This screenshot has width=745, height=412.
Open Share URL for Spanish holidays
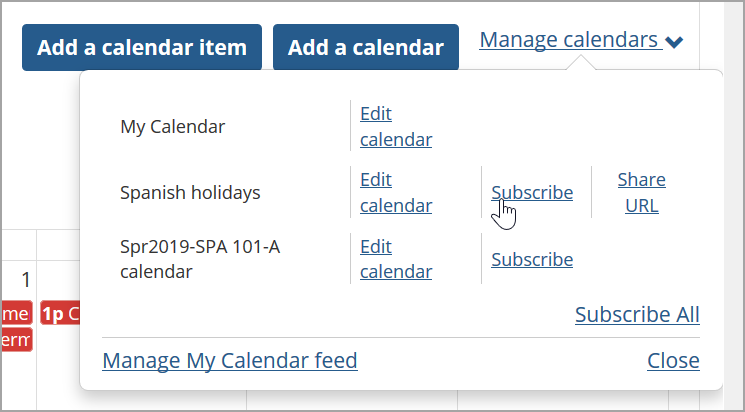coord(641,192)
